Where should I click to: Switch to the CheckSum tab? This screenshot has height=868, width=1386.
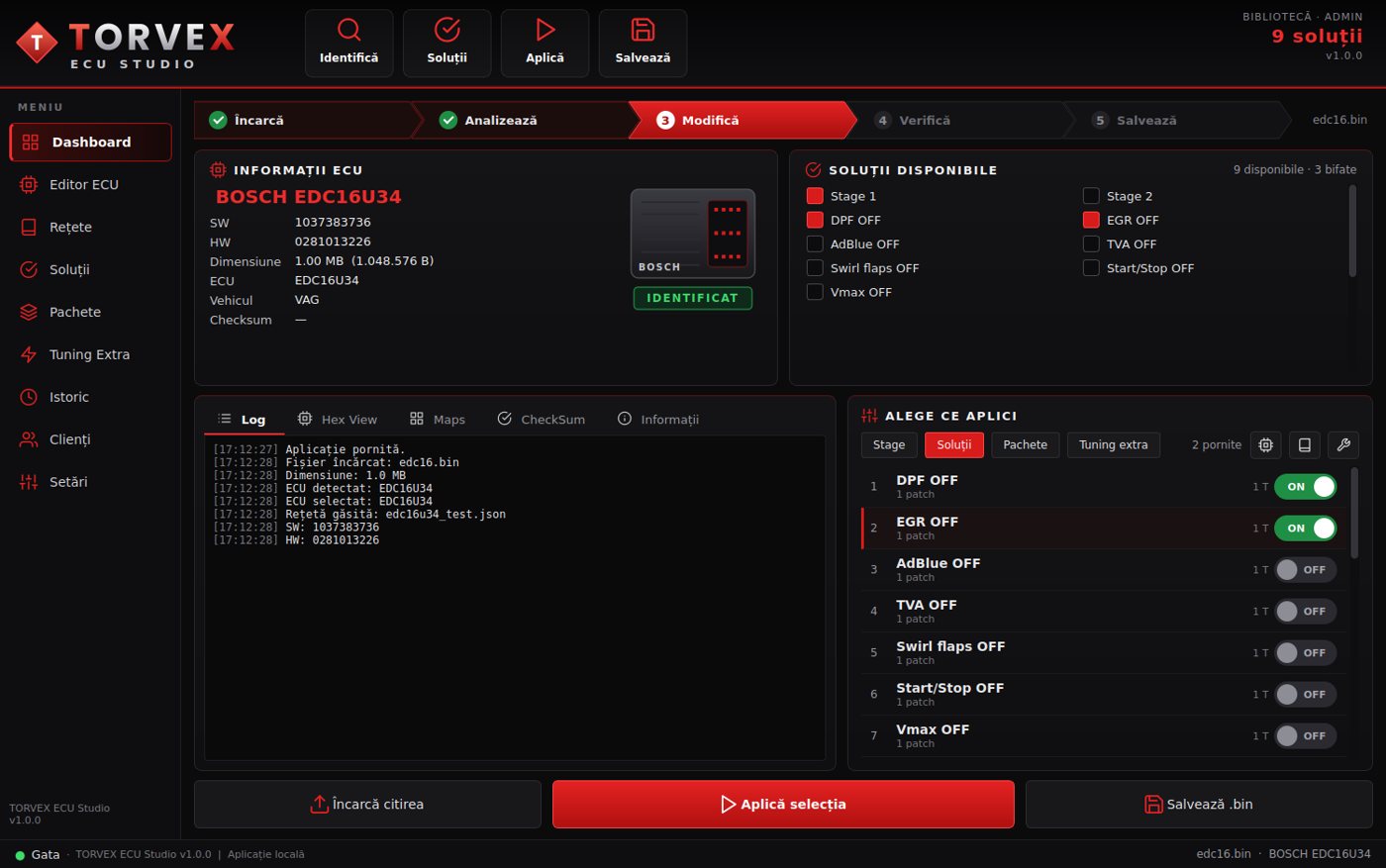(542, 420)
